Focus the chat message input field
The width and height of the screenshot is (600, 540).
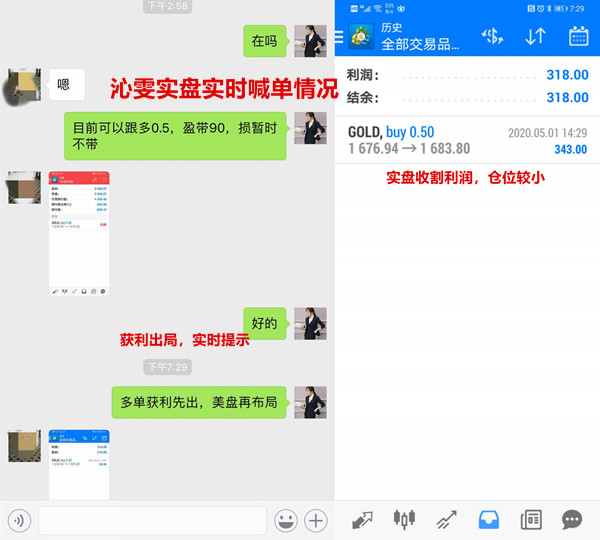152,520
